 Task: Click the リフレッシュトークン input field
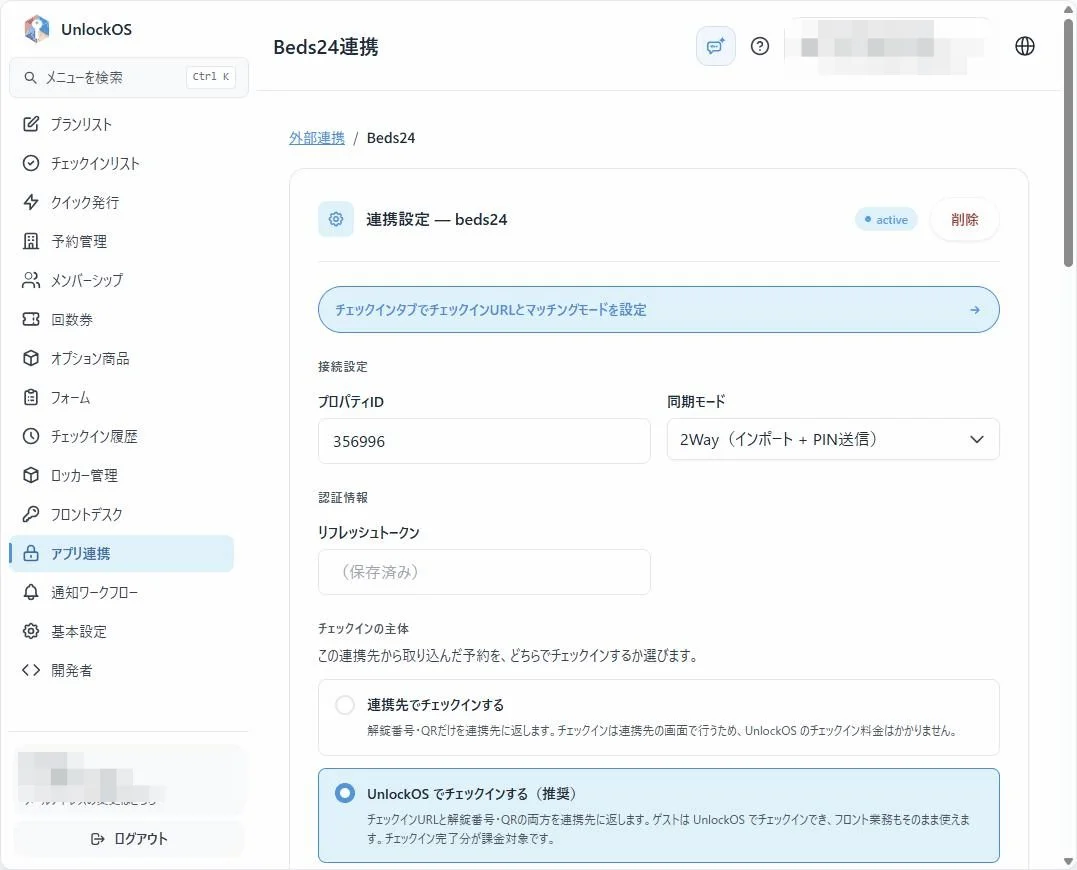484,572
